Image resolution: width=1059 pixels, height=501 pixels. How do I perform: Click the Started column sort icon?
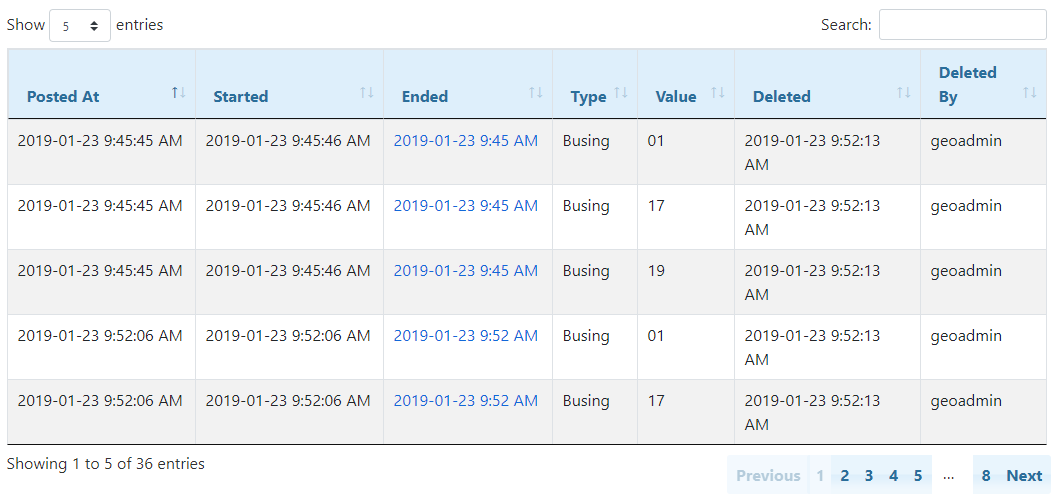point(366,92)
